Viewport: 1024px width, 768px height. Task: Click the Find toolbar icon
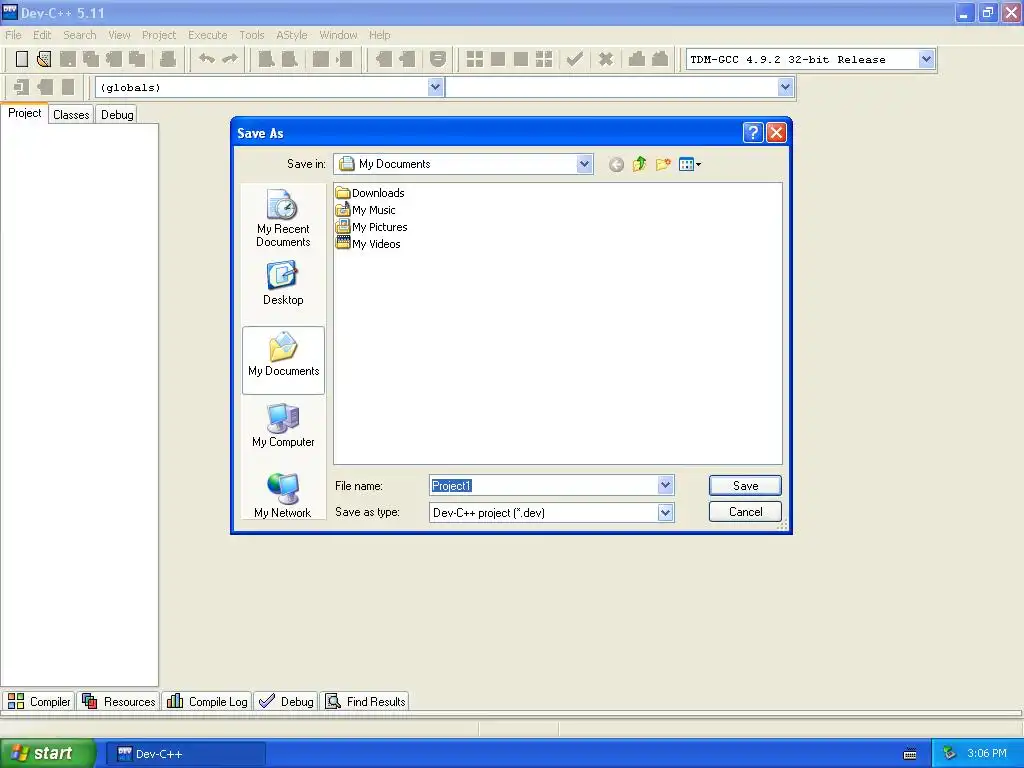click(266, 59)
